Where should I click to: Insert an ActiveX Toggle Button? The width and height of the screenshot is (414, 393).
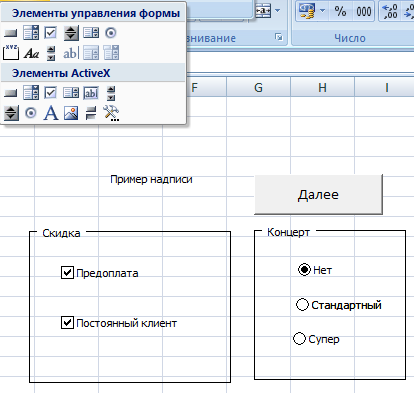click(91, 113)
